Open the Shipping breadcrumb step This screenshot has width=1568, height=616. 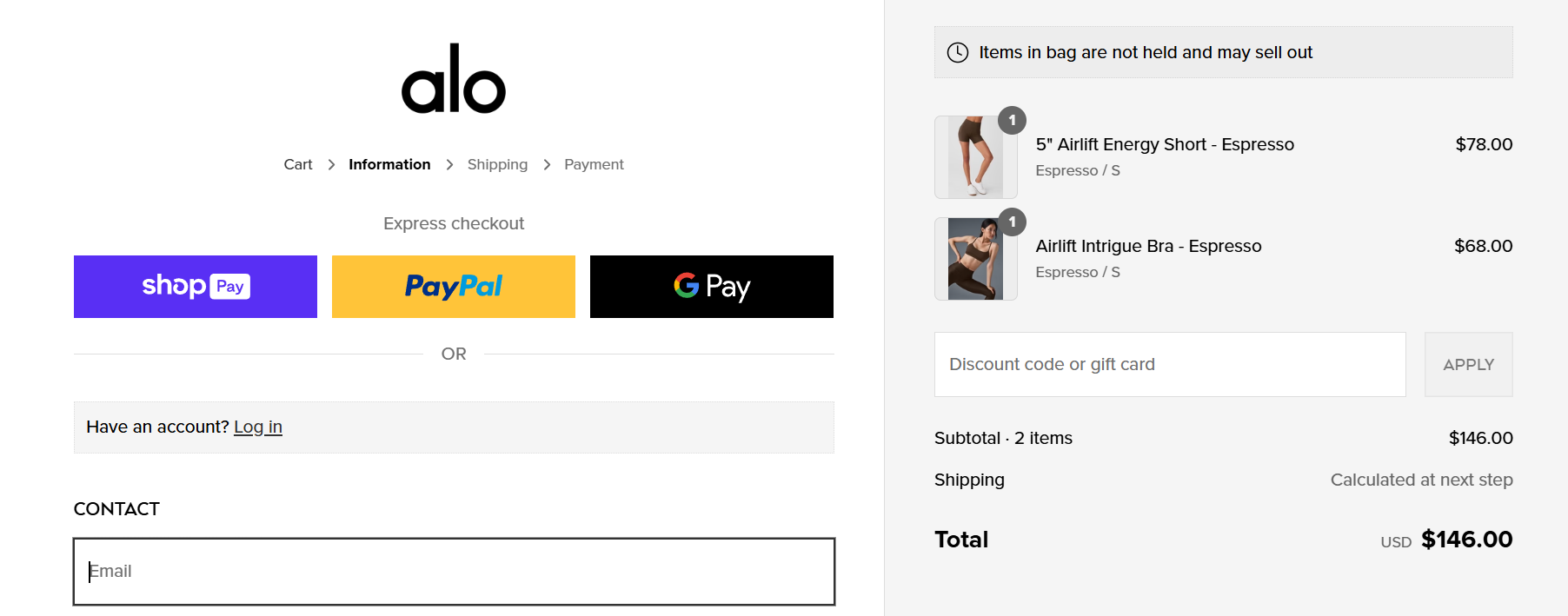coord(497,164)
